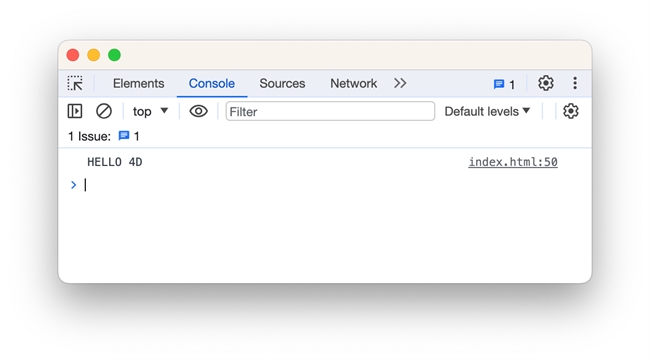Image resolution: width=650 pixels, height=360 pixels.
Task: Clear console with the ban icon
Action: [x=104, y=111]
